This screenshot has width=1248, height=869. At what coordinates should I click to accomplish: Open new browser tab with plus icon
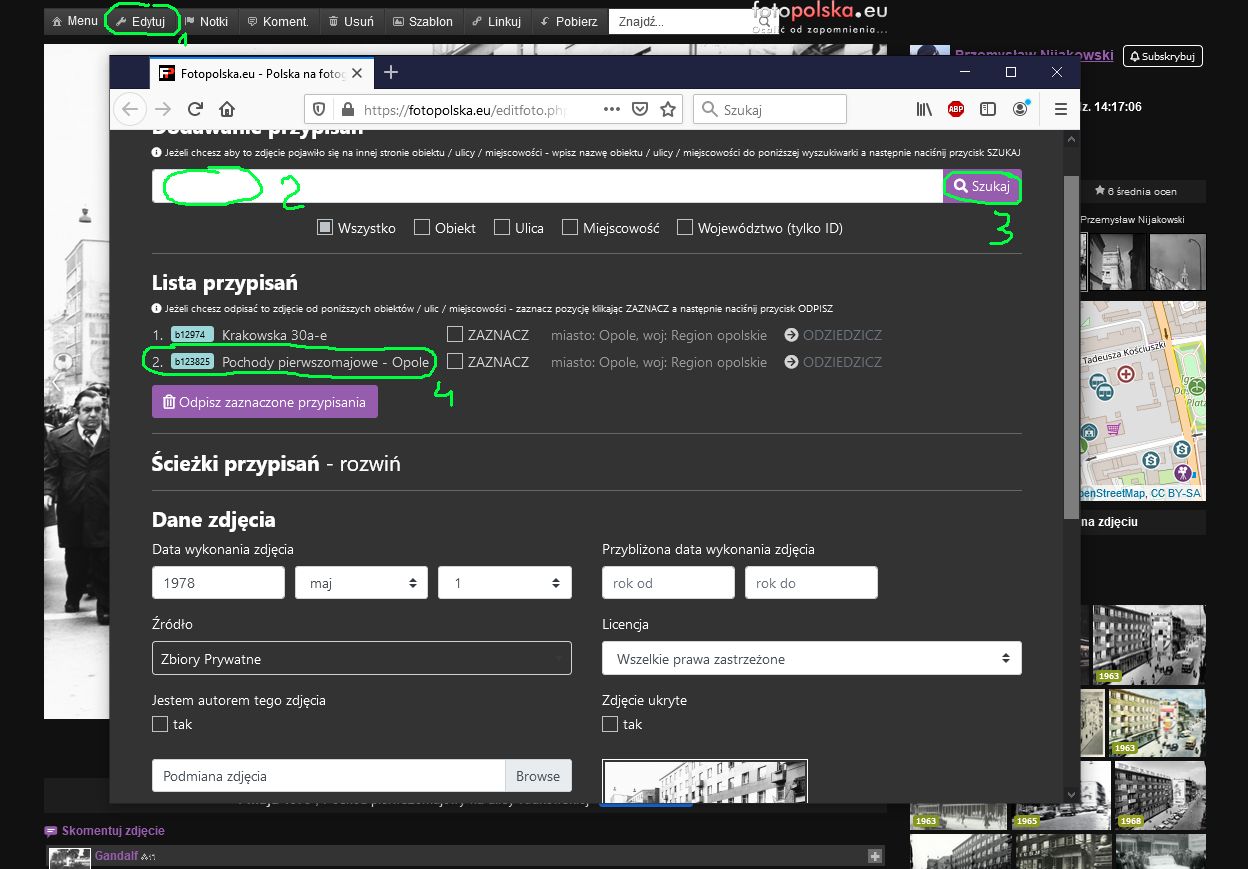coord(391,72)
